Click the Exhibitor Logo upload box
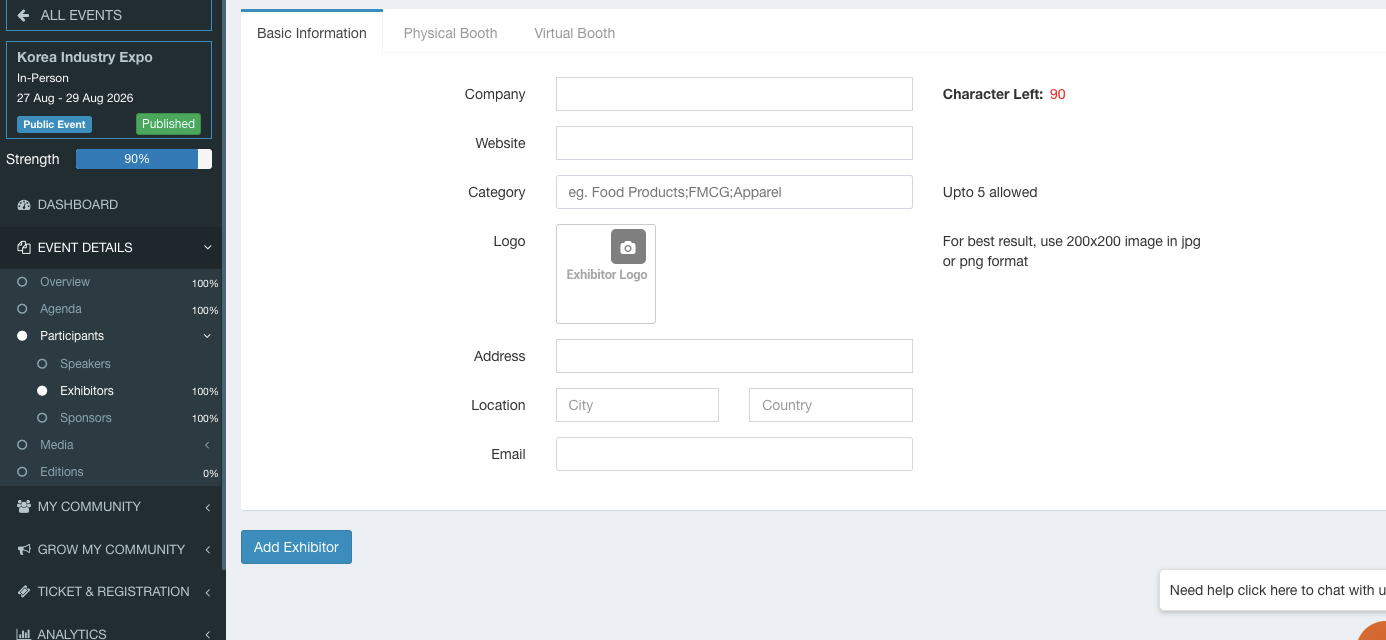Image resolution: width=1386 pixels, height=640 pixels. tap(606, 274)
